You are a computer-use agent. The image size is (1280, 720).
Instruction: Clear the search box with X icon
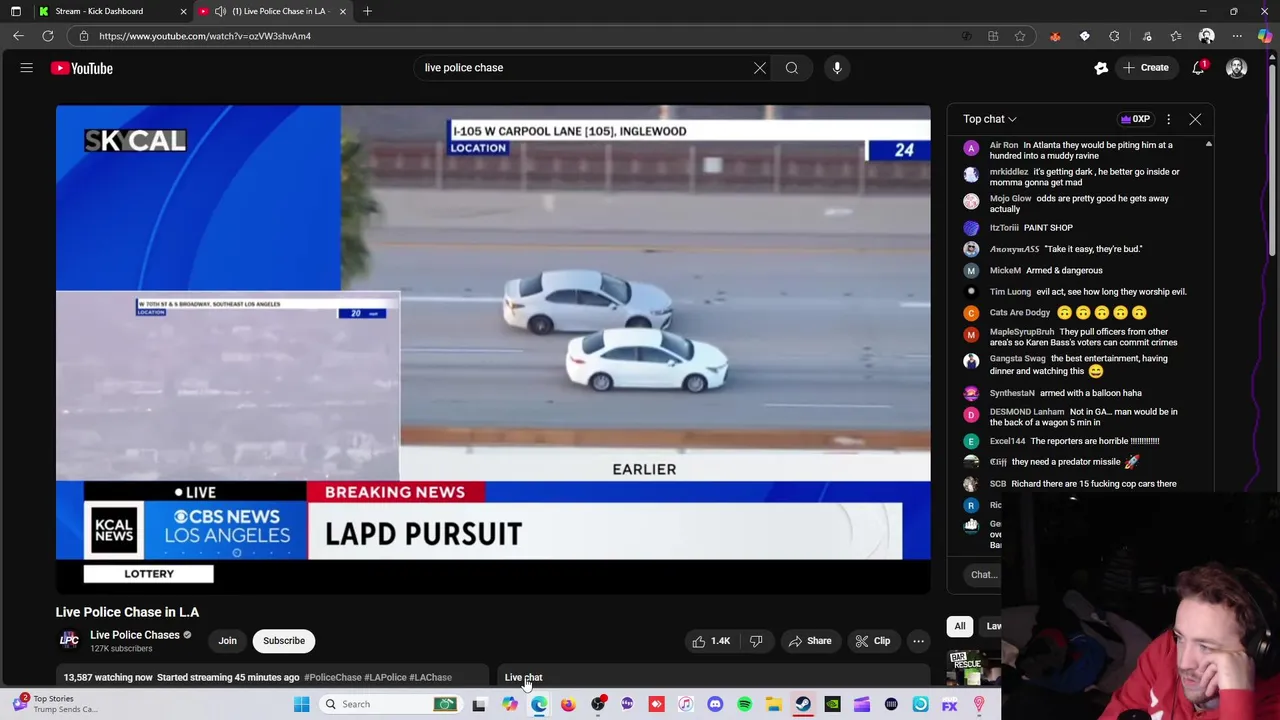(x=760, y=68)
